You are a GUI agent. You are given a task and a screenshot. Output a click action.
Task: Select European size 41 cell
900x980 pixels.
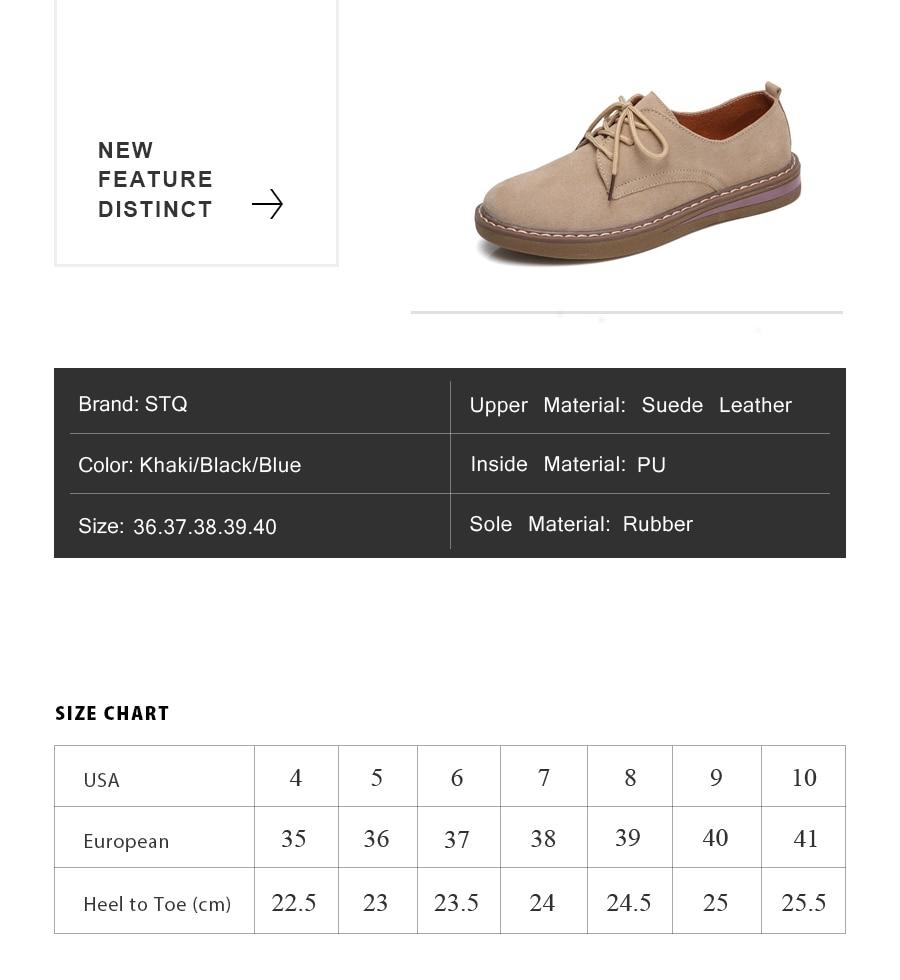[x=803, y=838]
